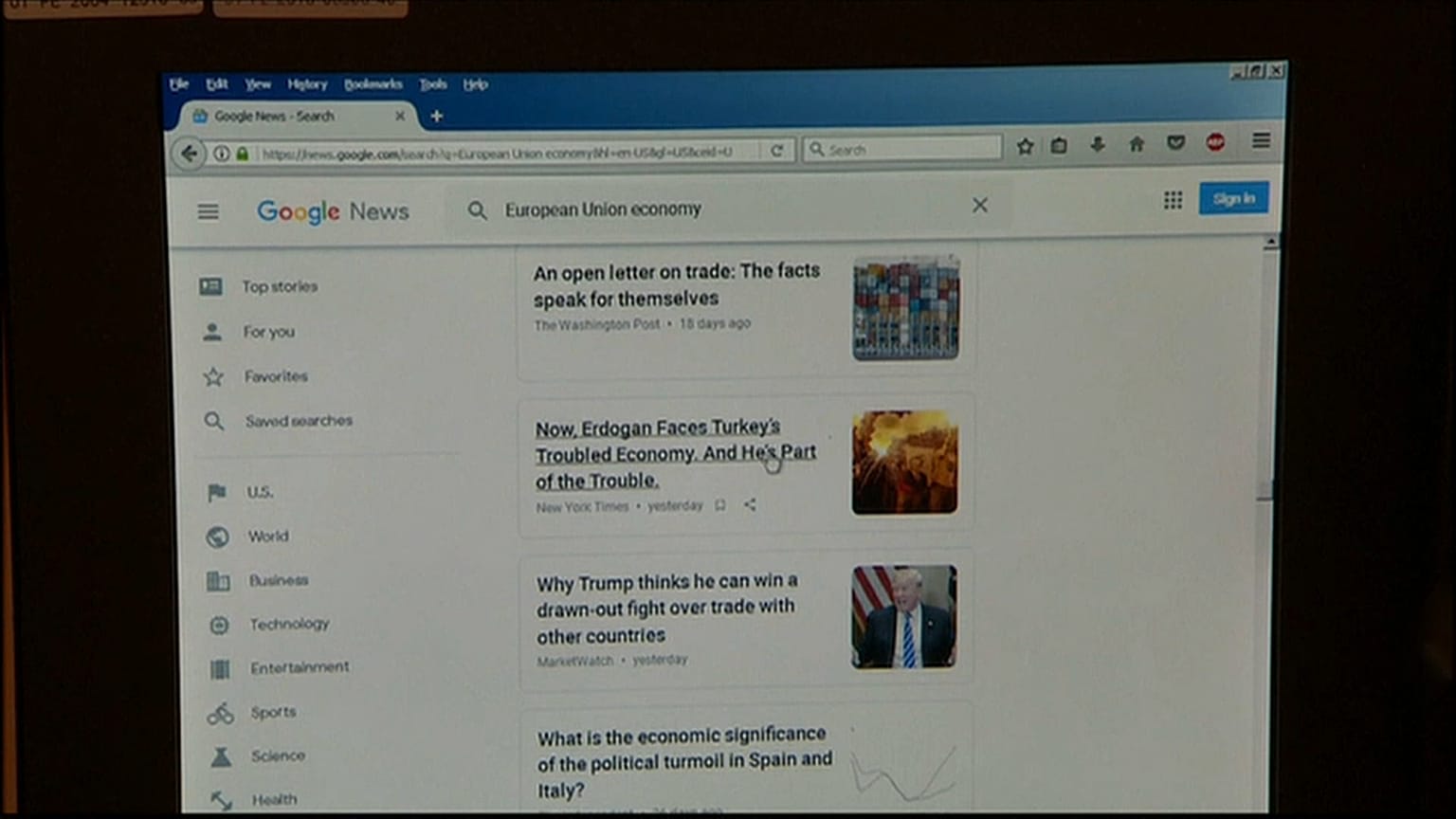Open the site information icon in address bar

click(221, 153)
